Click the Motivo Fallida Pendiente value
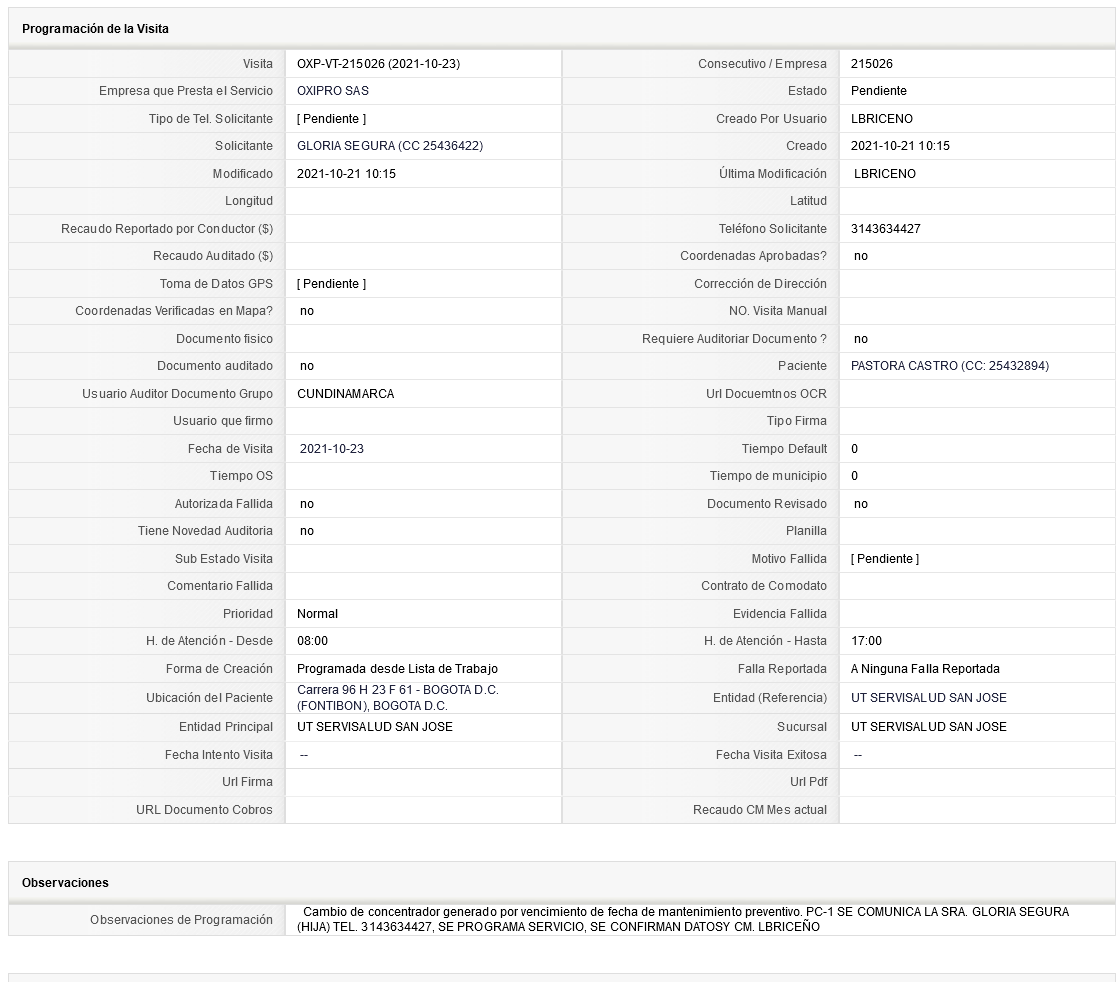The width and height of the screenshot is (1120, 982). point(884,558)
